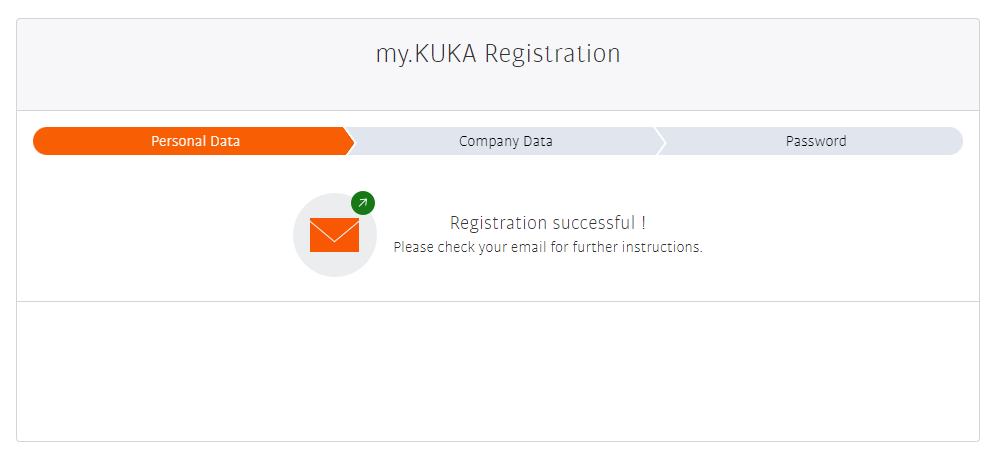
Task: Click the my.KUKA Registration heading
Action: pyautogui.click(x=497, y=54)
